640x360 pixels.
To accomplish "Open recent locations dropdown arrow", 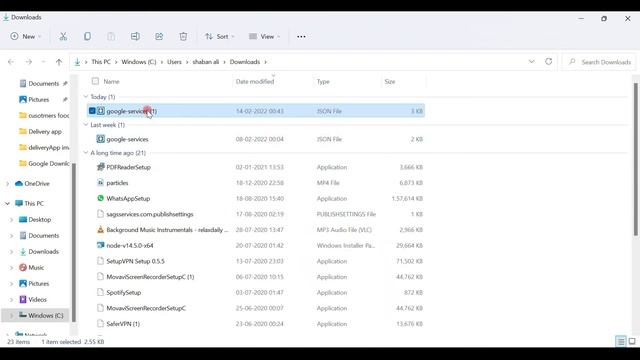I will pyautogui.click(x=44, y=62).
